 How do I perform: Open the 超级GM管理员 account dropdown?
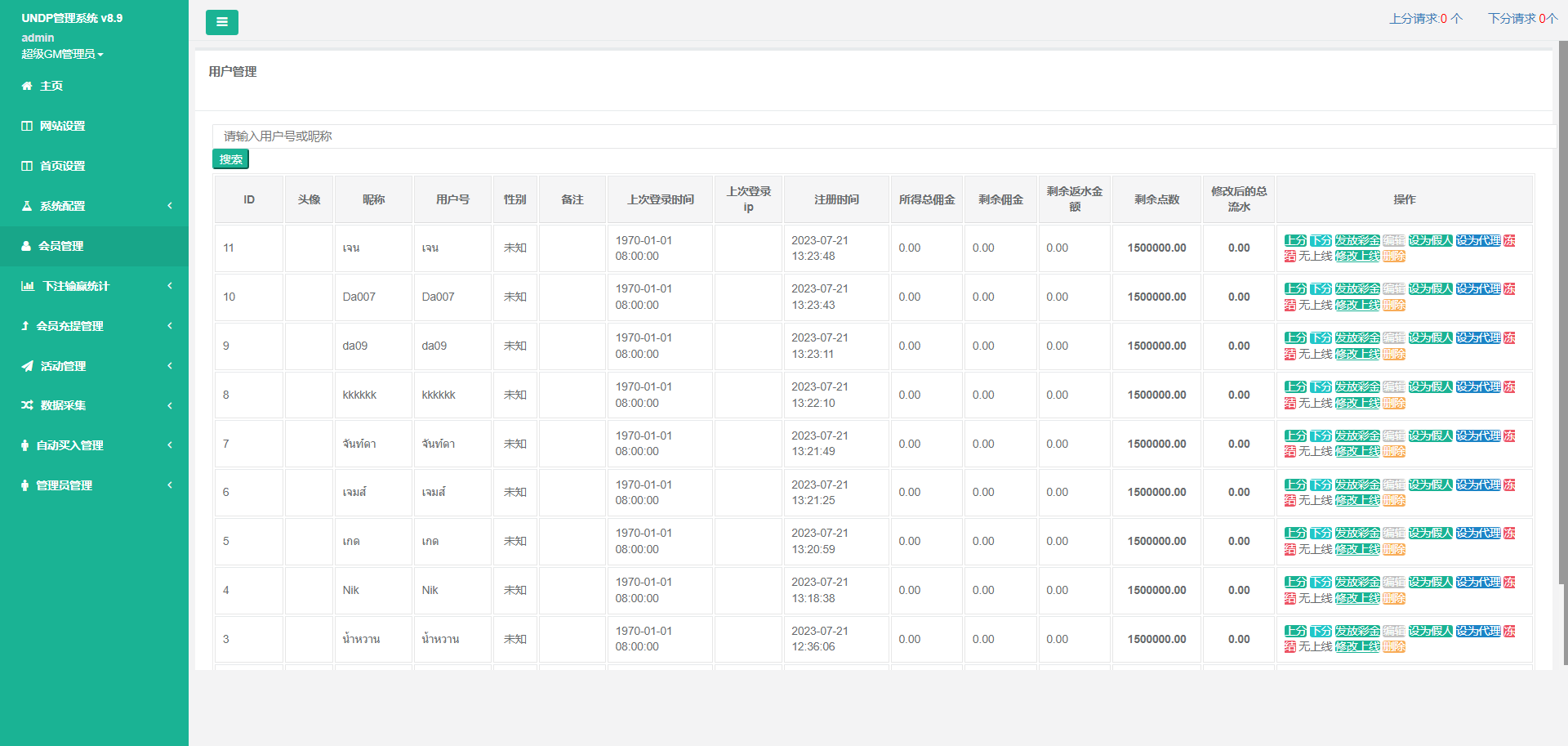click(62, 54)
